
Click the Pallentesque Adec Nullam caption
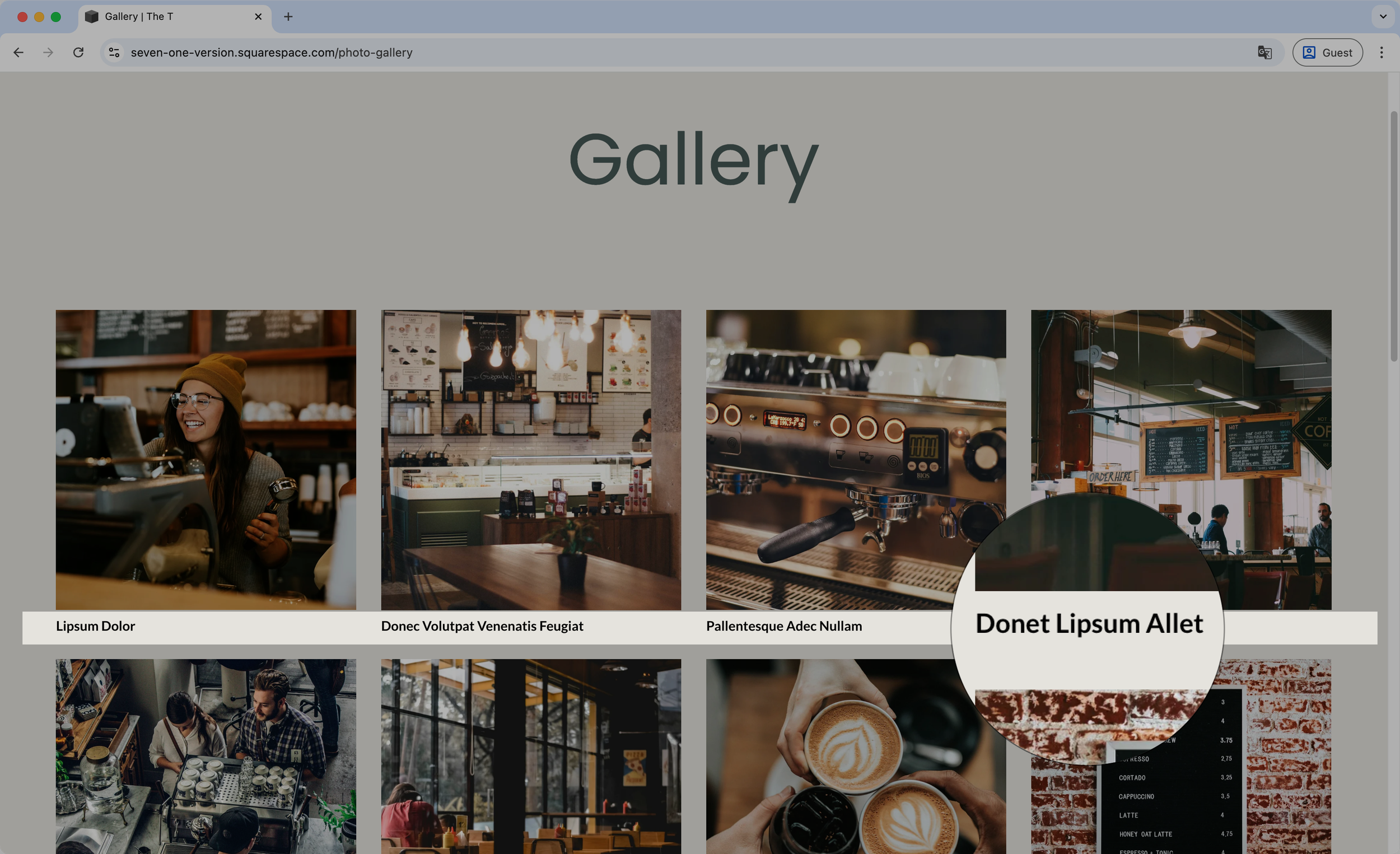pyautogui.click(x=783, y=626)
